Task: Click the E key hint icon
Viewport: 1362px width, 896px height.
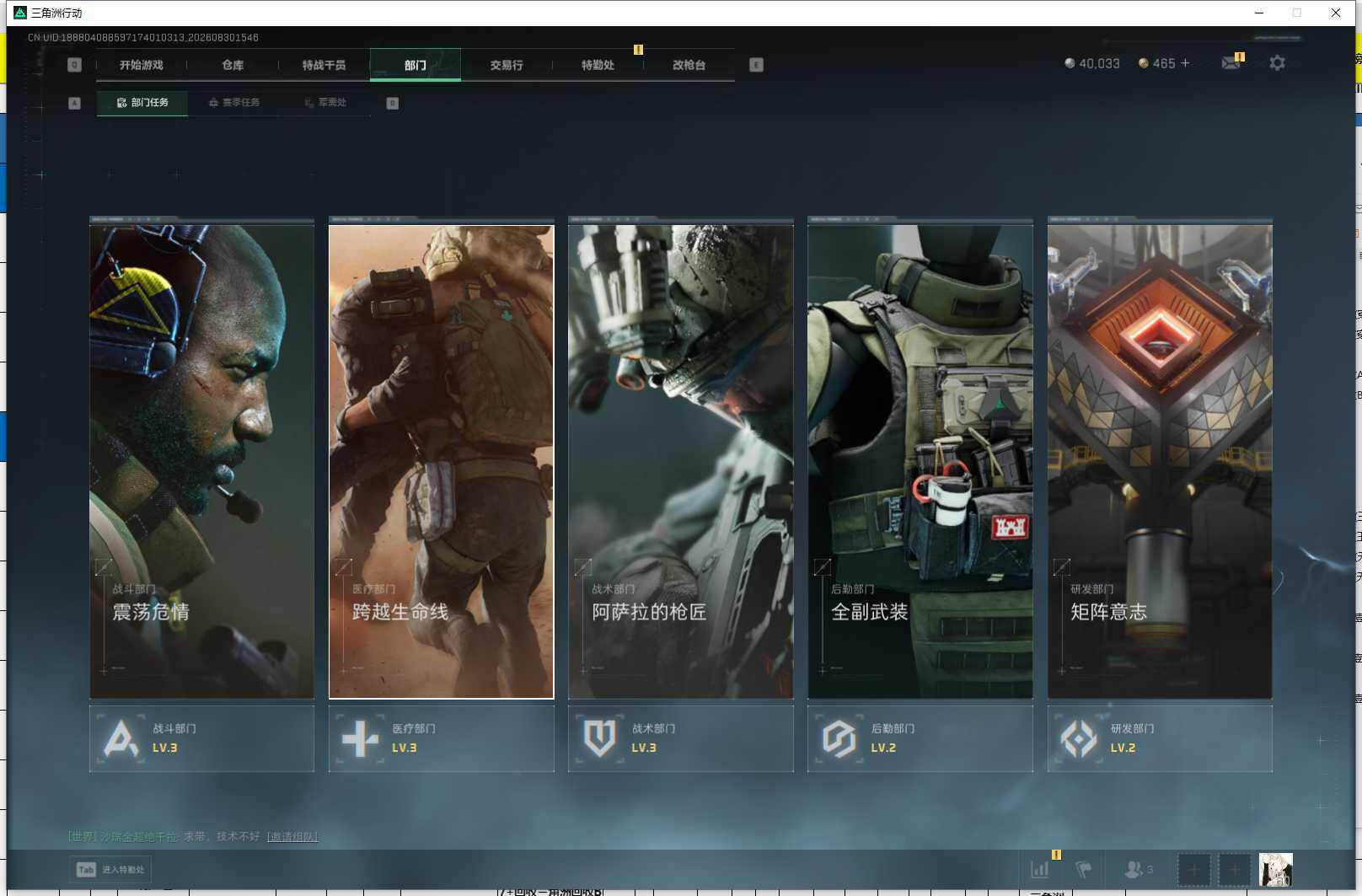Action: click(x=756, y=65)
